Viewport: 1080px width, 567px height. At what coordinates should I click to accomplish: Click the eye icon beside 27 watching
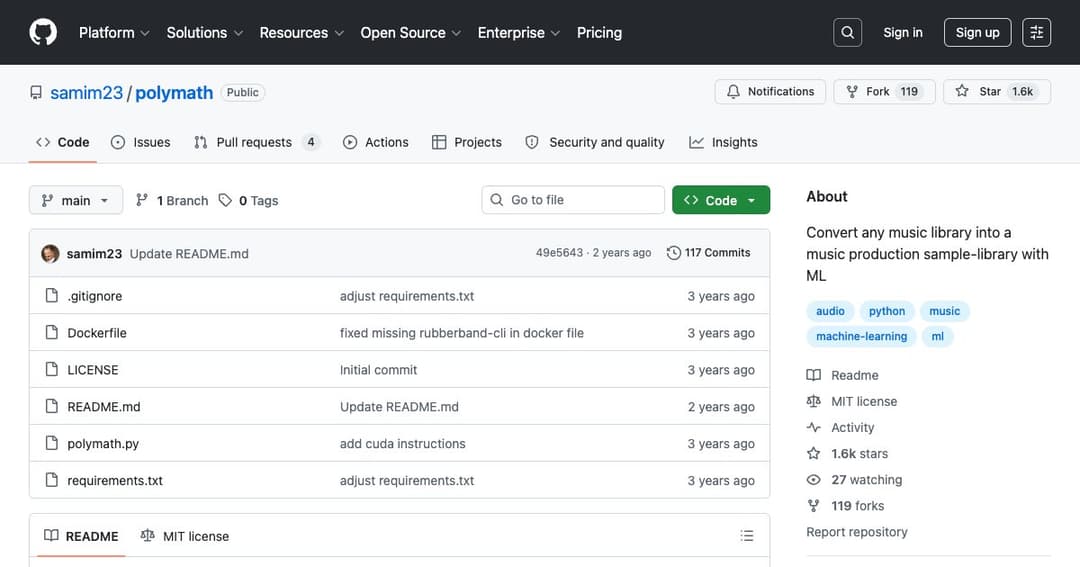point(813,480)
